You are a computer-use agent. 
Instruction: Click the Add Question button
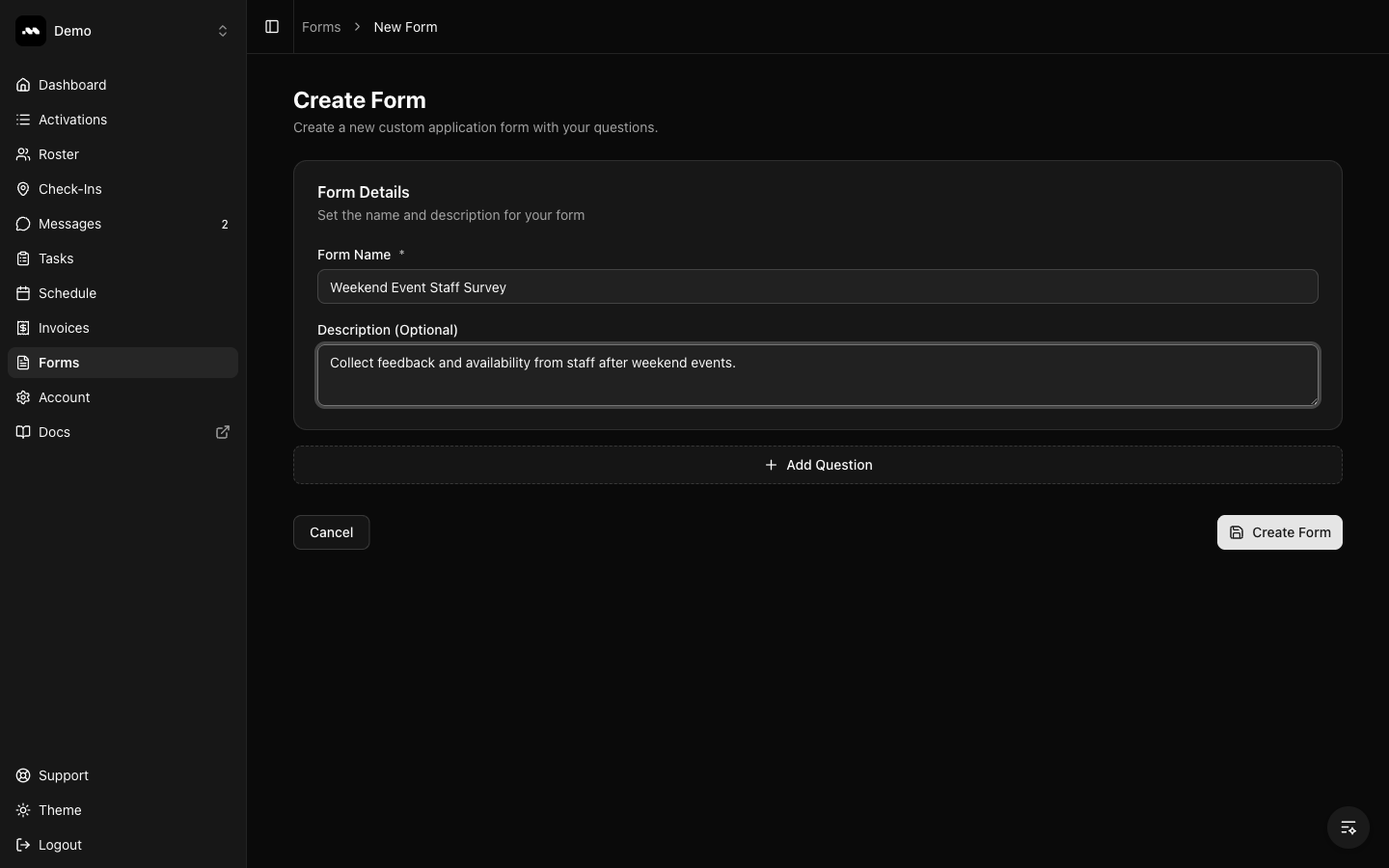pyautogui.click(x=817, y=465)
